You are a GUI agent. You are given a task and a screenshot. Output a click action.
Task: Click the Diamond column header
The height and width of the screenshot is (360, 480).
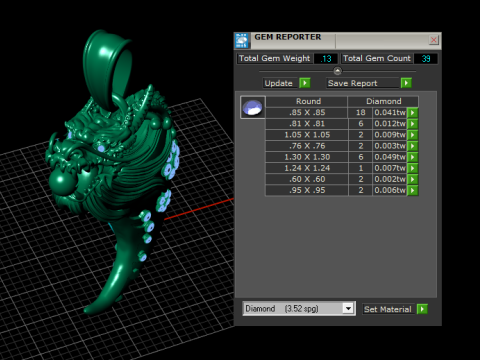point(383,101)
